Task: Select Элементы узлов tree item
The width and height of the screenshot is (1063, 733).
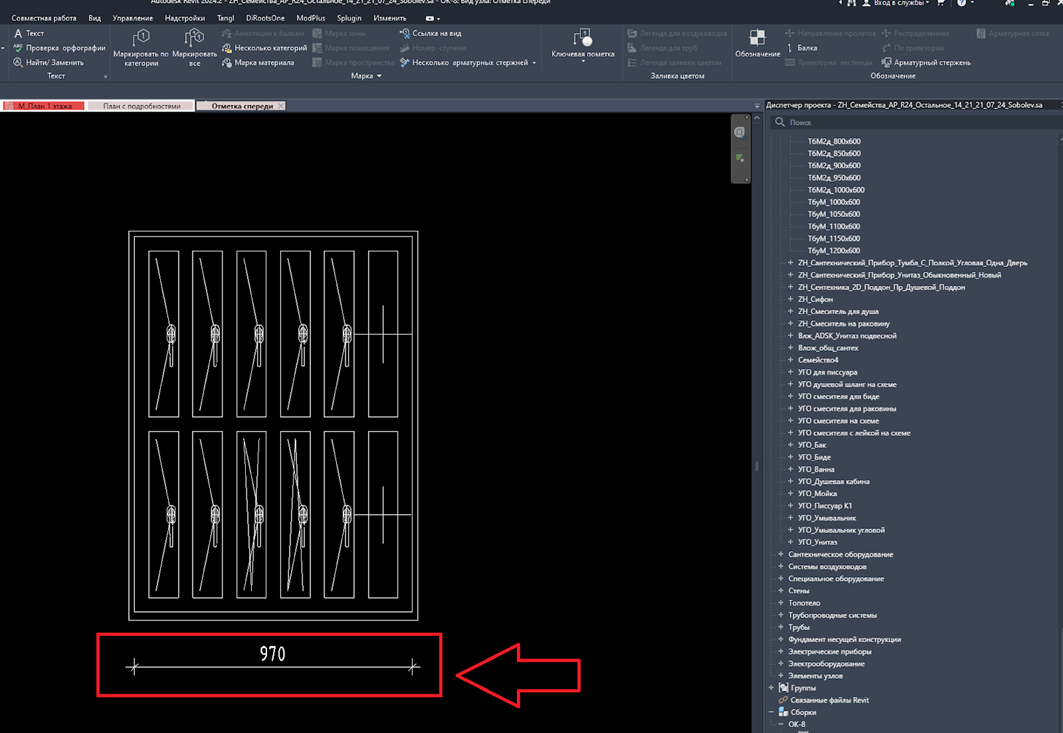Action: coord(816,675)
